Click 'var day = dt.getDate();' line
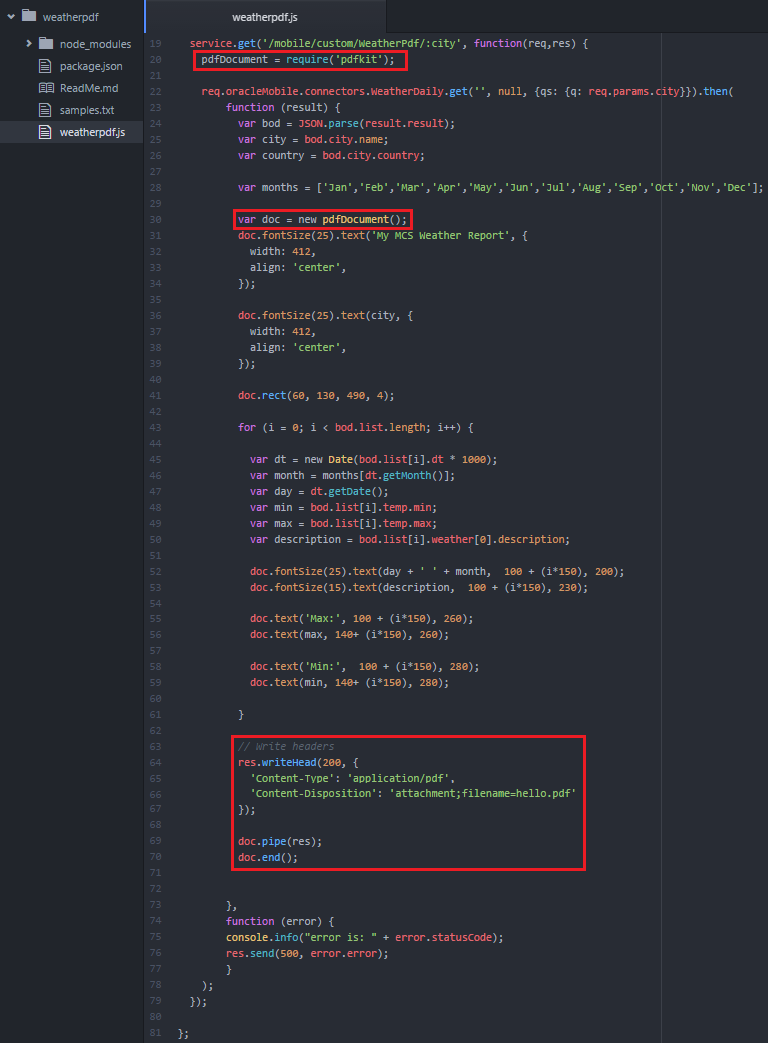The height and width of the screenshot is (1043, 768). (319, 492)
